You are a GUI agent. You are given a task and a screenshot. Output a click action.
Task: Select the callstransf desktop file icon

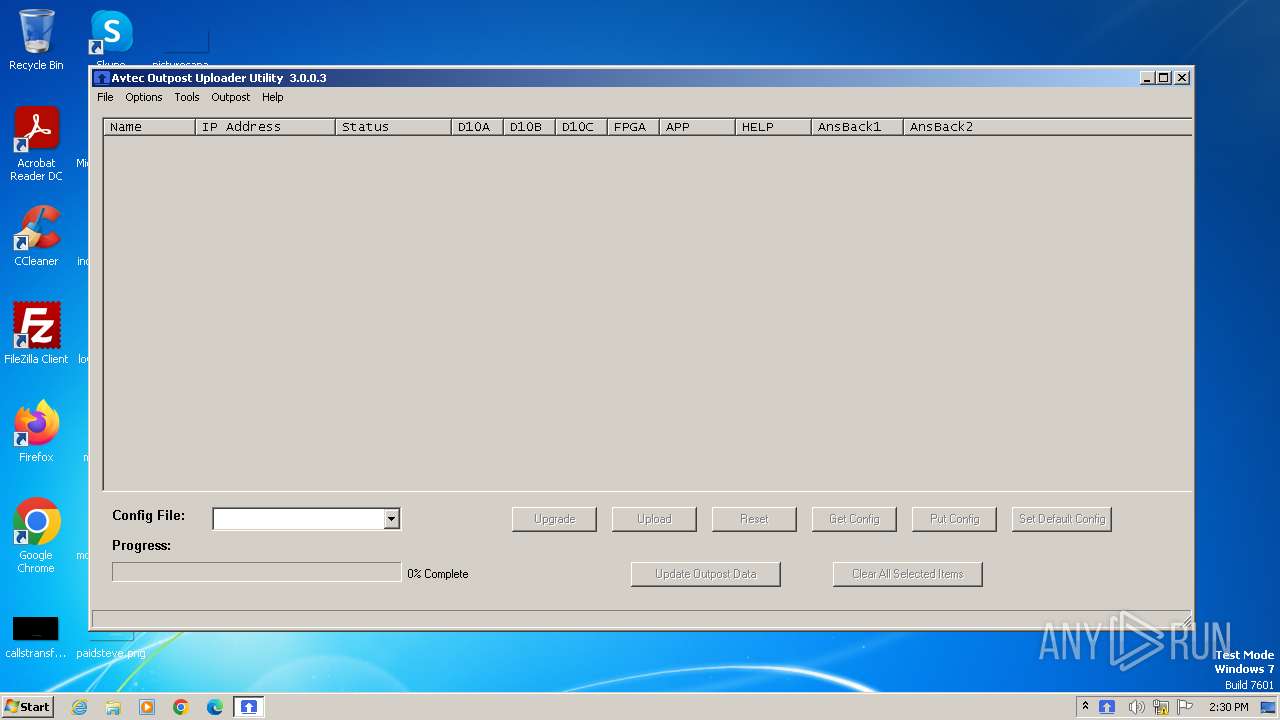tap(36, 637)
